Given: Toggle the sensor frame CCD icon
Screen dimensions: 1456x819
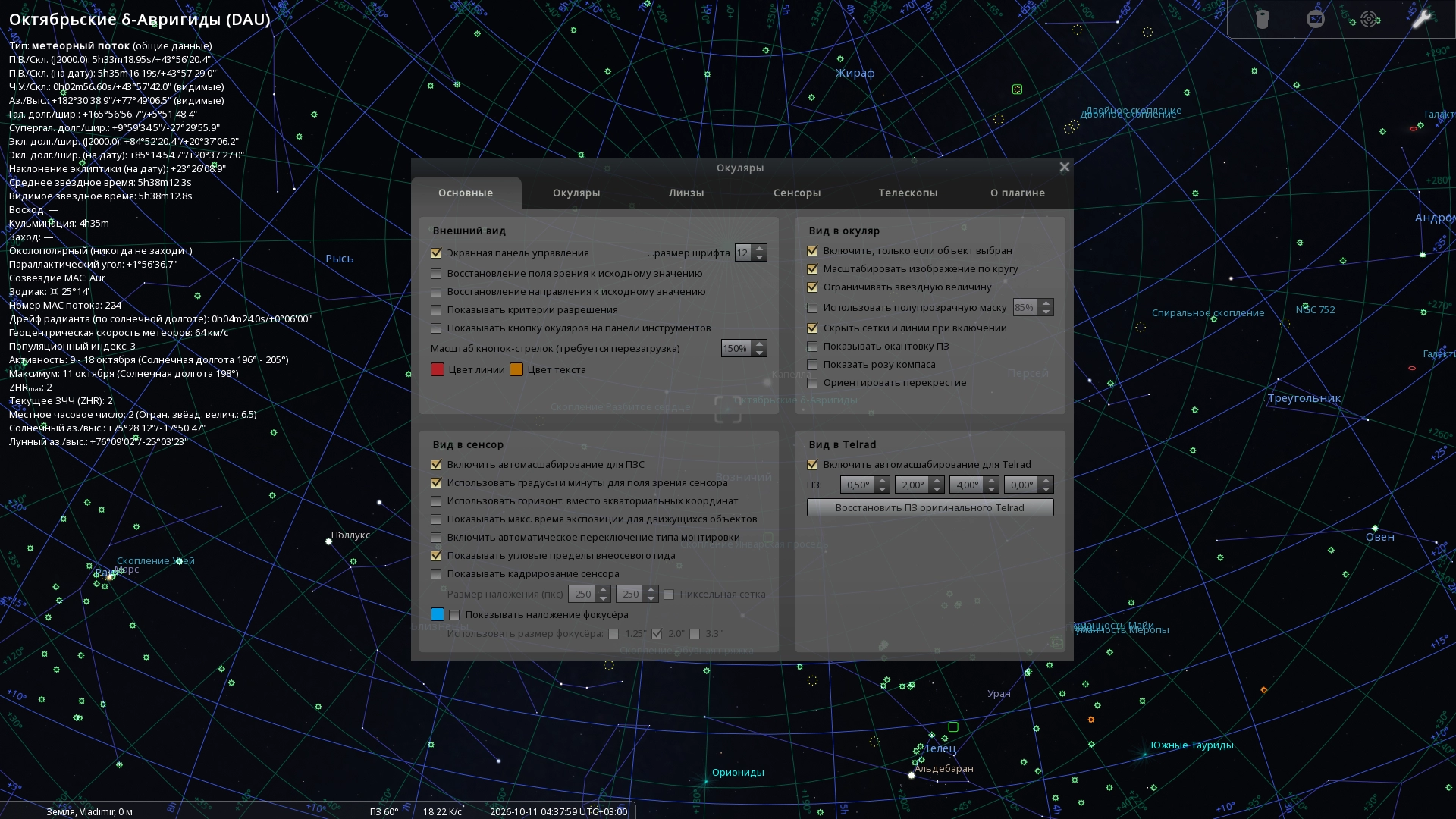Looking at the screenshot, I should (1316, 19).
